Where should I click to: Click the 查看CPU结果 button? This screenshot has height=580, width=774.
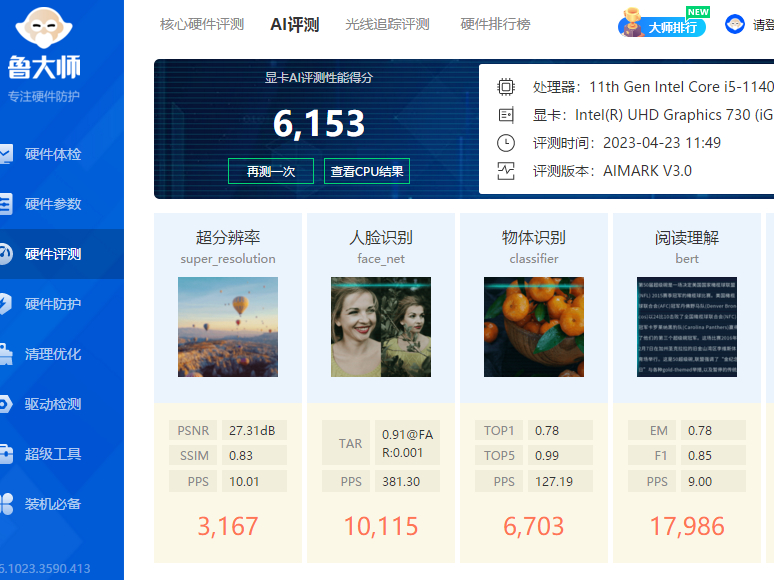coord(367,171)
